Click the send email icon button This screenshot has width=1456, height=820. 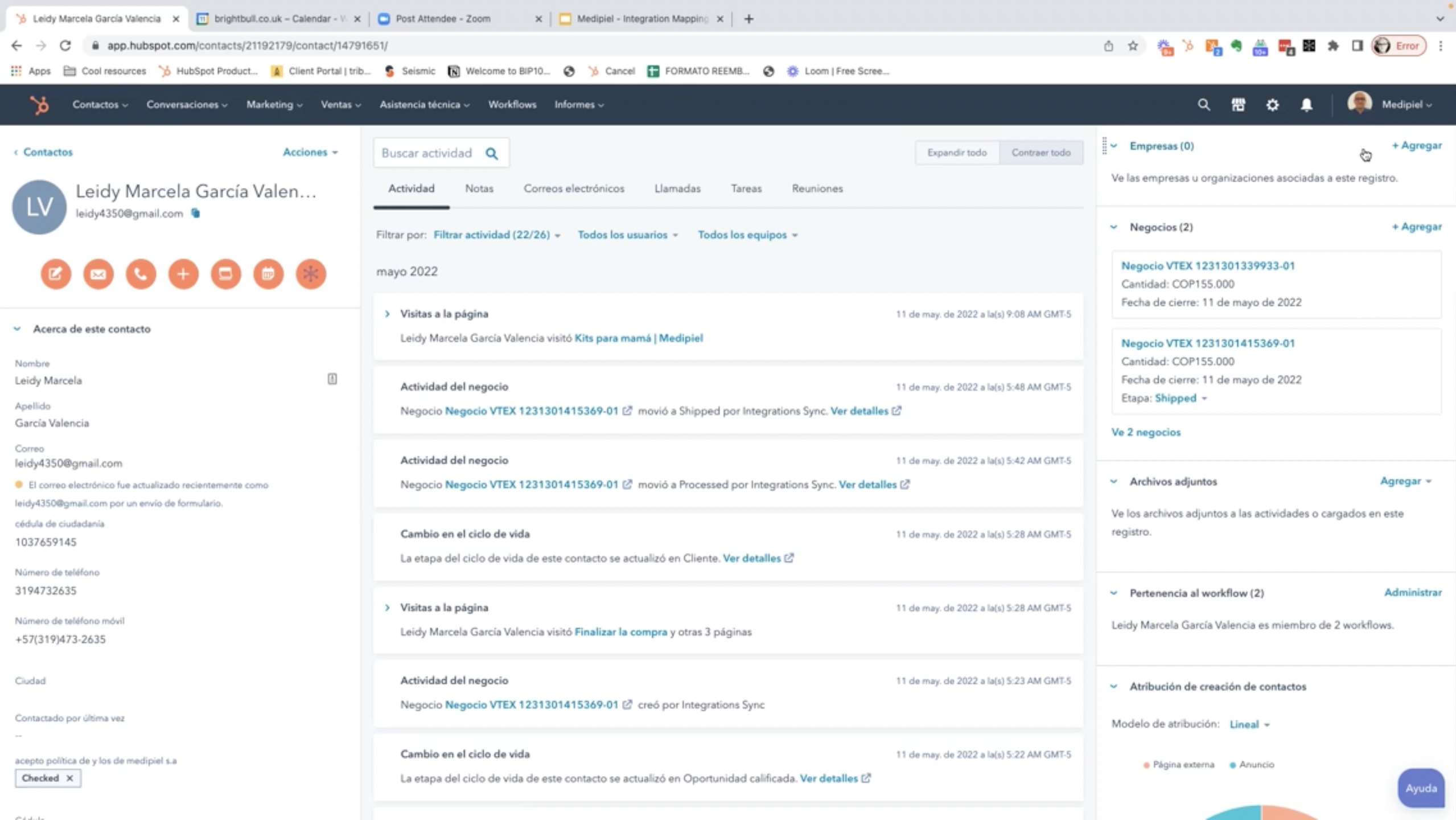tap(98, 274)
